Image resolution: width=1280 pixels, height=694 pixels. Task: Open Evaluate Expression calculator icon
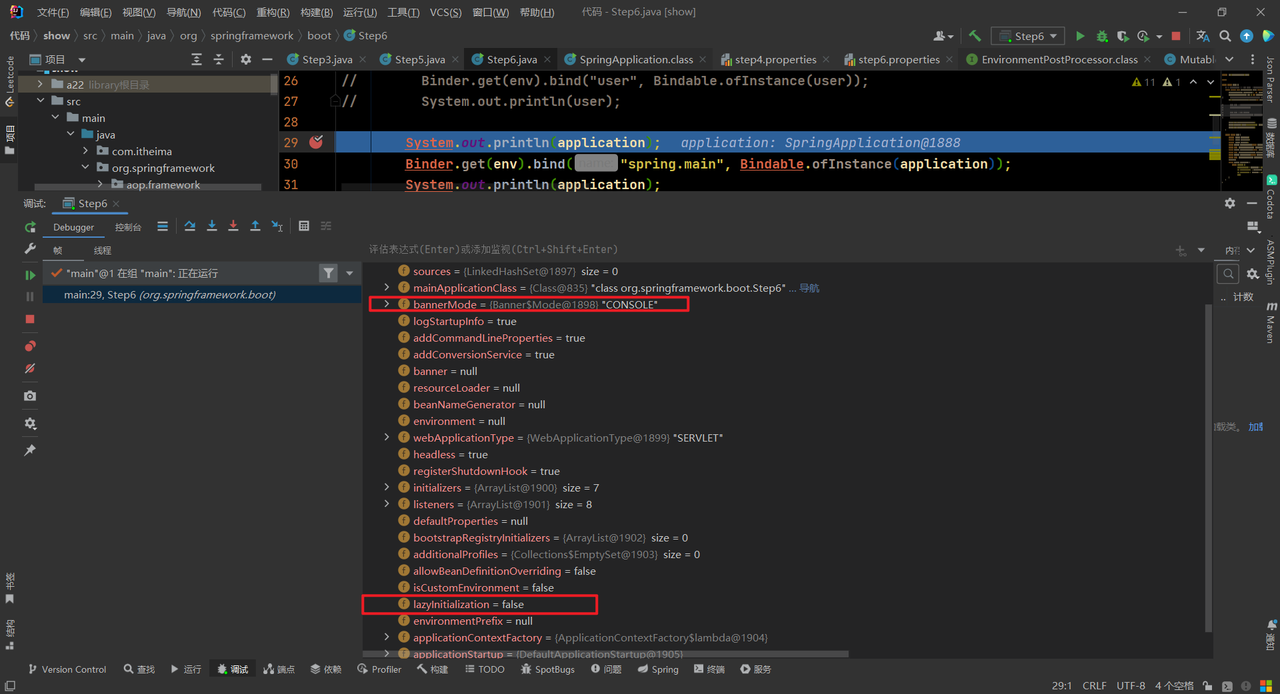pyautogui.click(x=304, y=227)
